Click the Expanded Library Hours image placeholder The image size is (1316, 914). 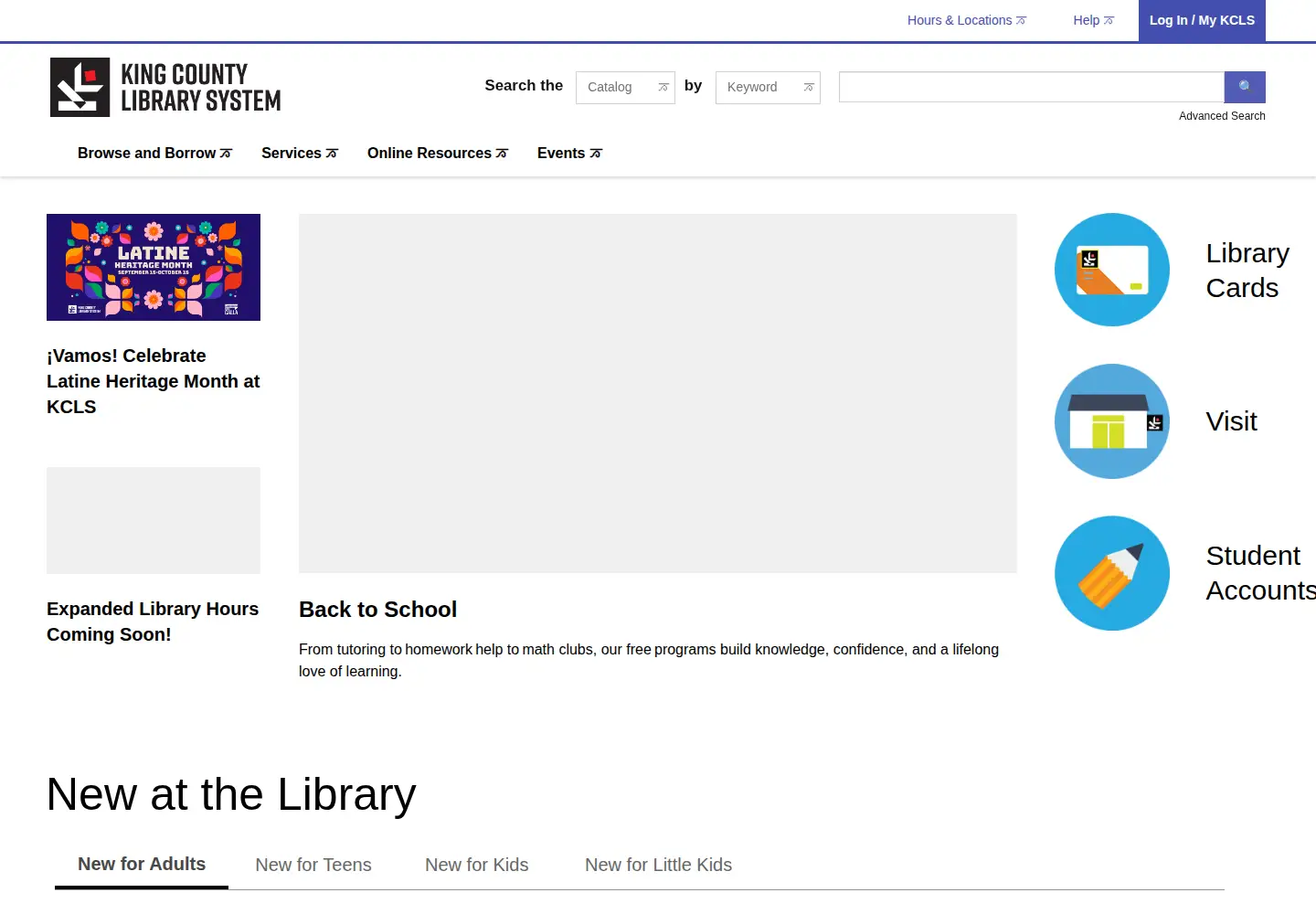(154, 520)
